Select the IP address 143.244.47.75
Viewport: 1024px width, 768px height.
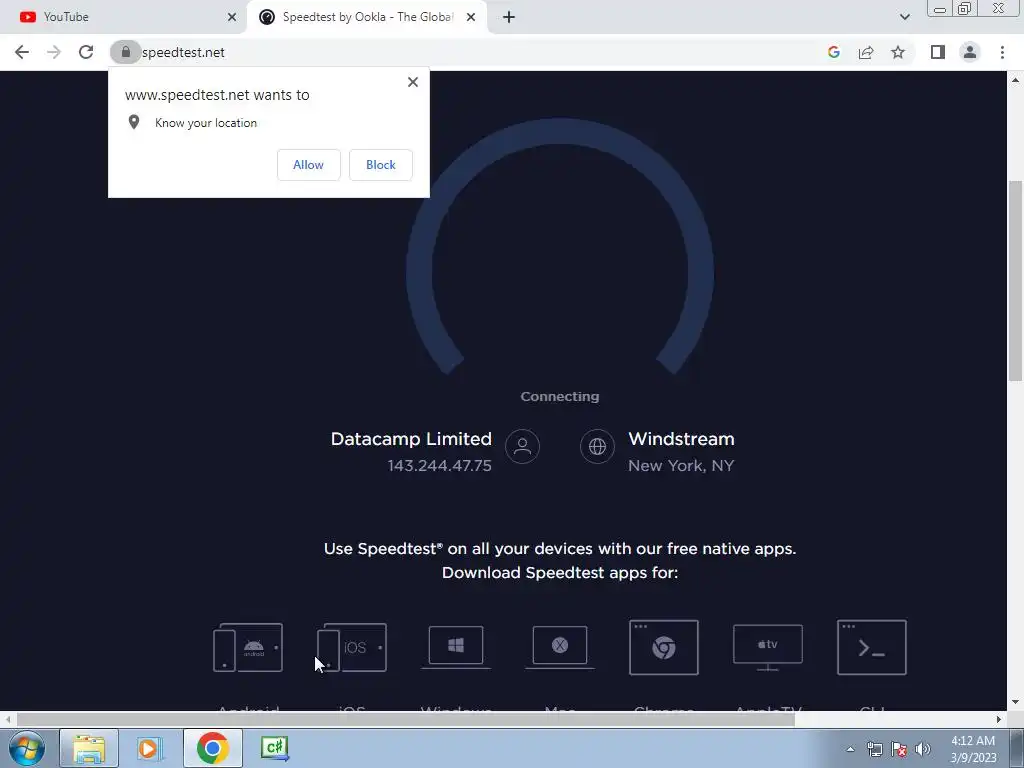coord(440,466)
